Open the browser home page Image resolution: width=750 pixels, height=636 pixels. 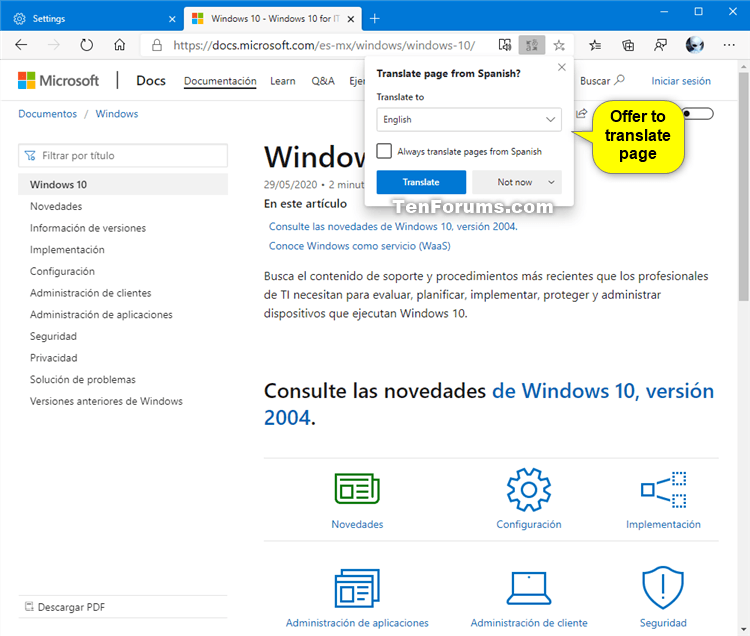pyautogui.click(x=120, y=45)
